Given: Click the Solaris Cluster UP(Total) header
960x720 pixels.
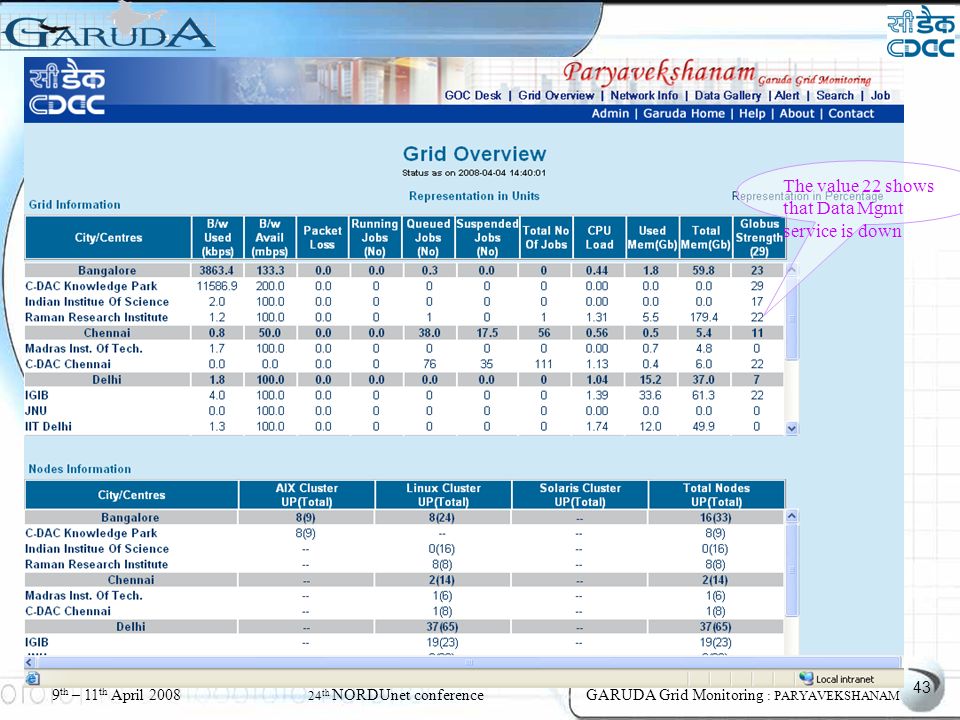Looking at the screenshot, I should coord(579,495).
